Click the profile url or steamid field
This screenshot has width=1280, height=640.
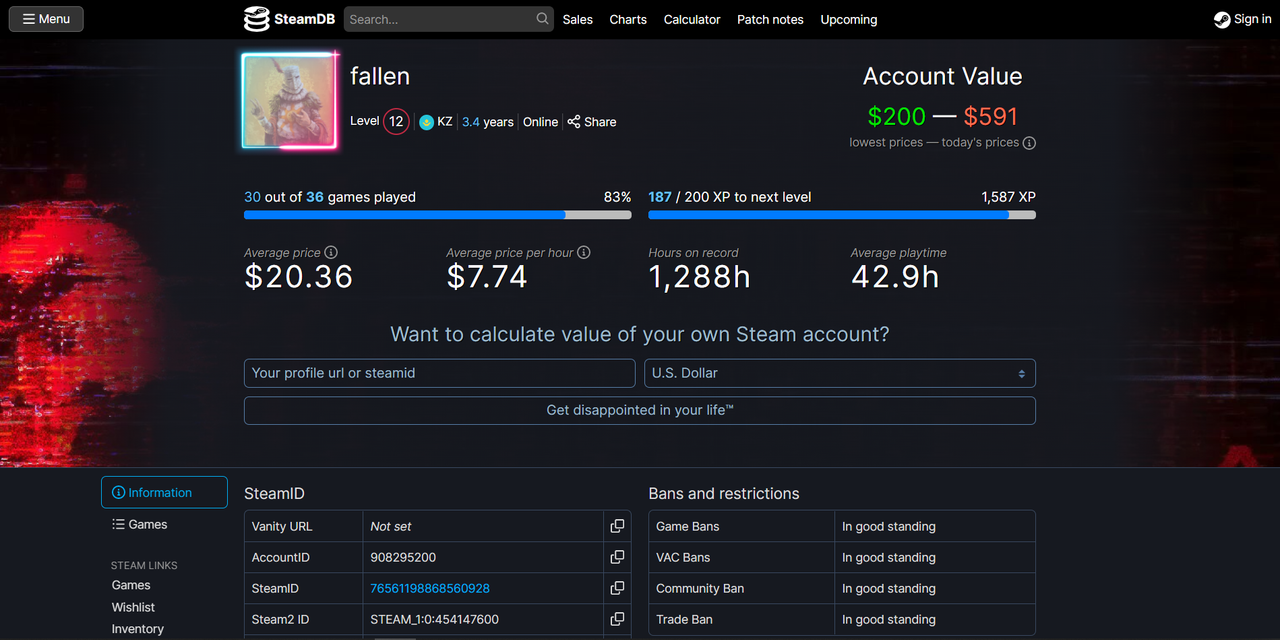pos(440,373)
